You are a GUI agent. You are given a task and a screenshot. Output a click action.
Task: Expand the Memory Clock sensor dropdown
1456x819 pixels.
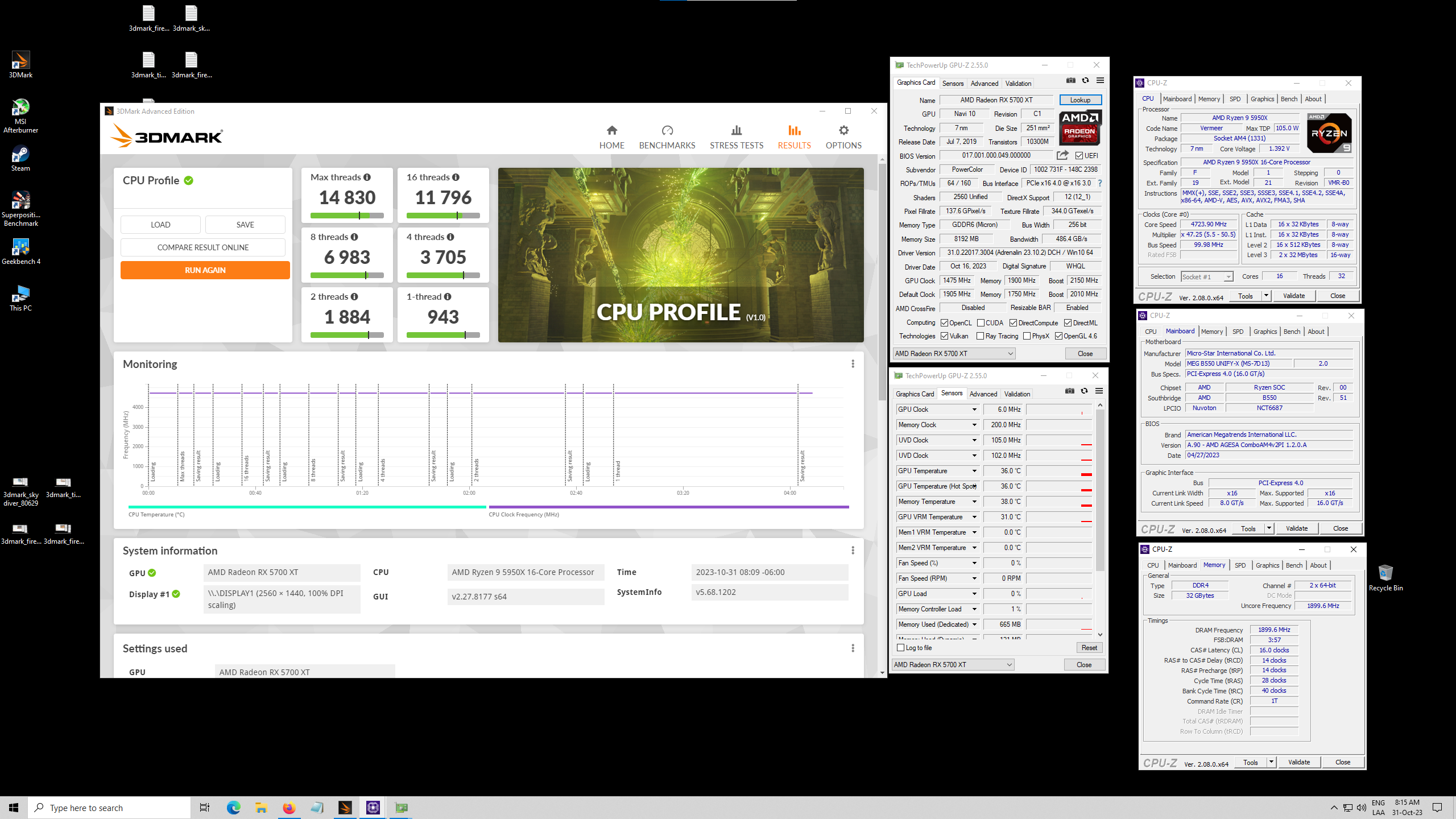pos(974,425)
